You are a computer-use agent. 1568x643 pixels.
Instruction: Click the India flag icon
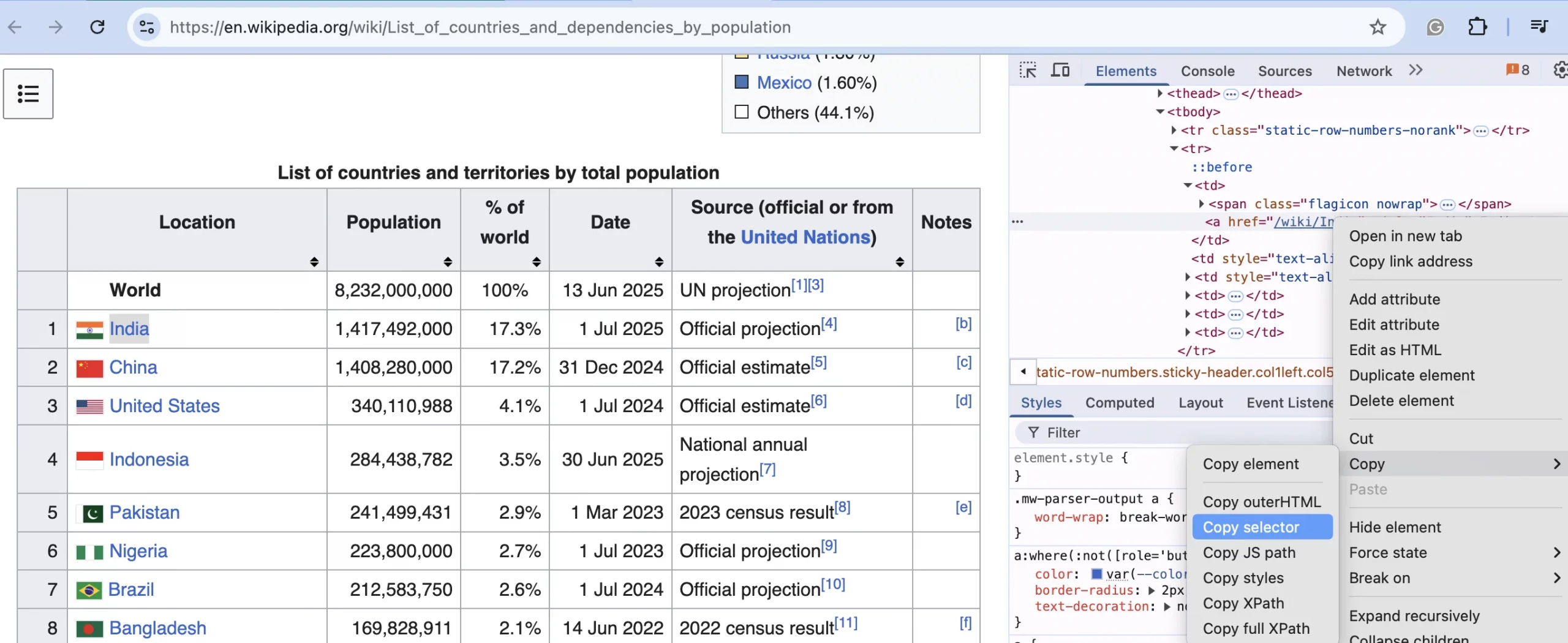(89, 330)
